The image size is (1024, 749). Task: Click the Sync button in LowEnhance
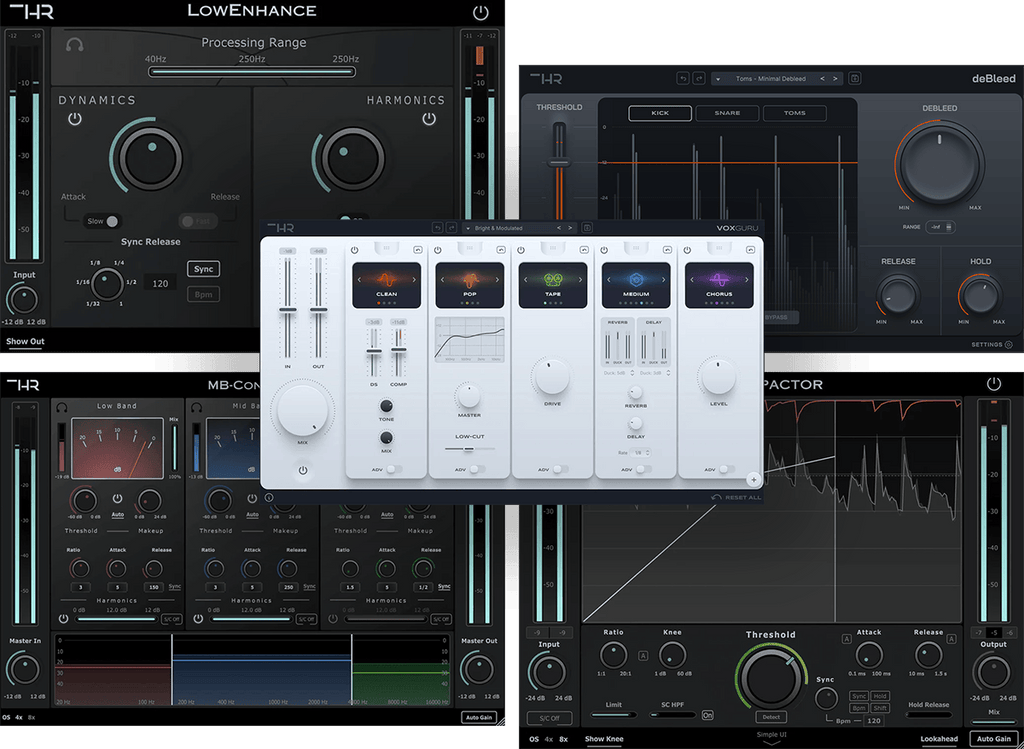pos(203,269)
